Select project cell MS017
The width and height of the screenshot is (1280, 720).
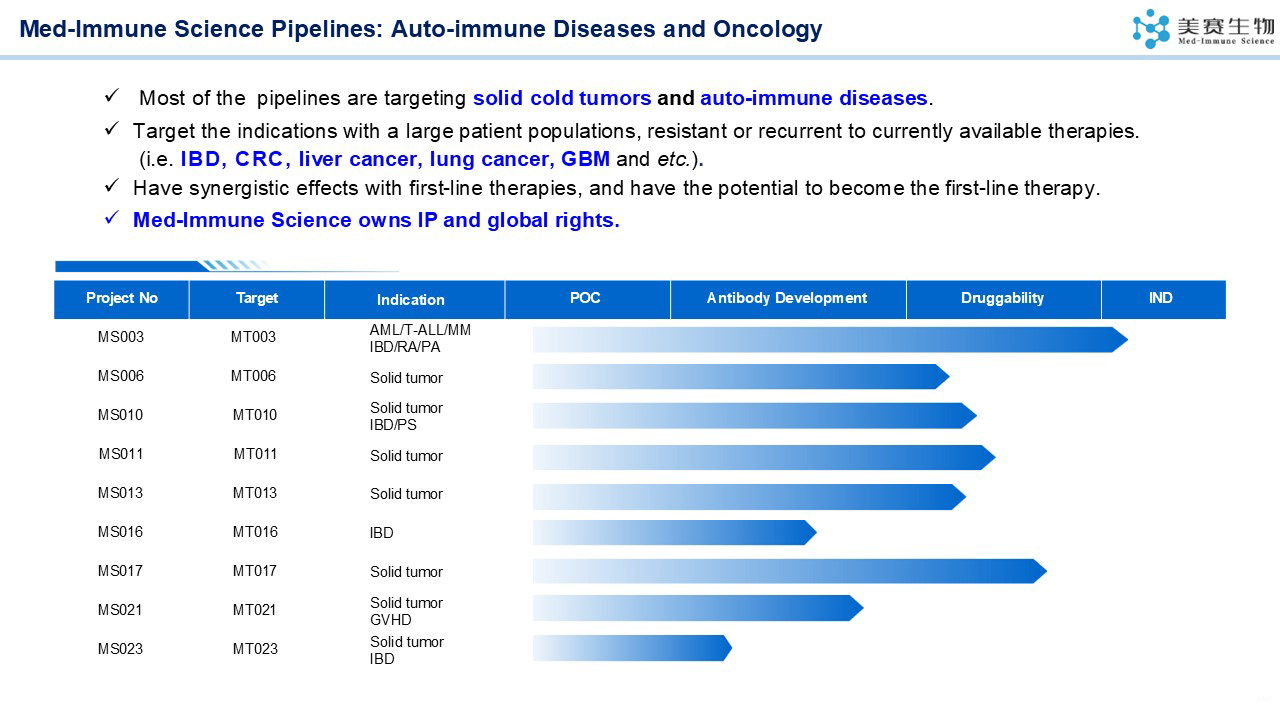(x=121, y=571)
